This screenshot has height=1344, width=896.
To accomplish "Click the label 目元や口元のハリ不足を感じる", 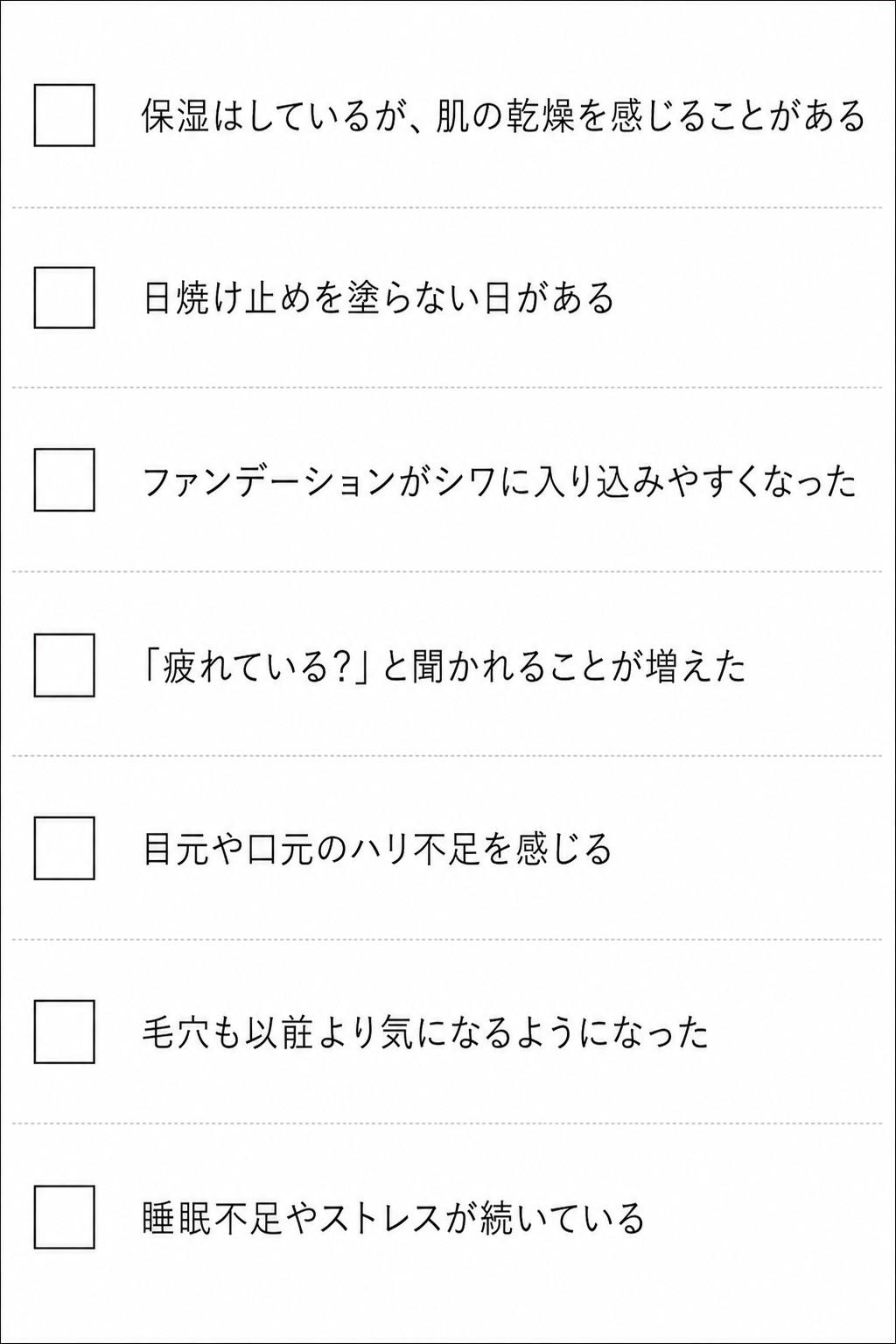I will [x=376, y=850].
